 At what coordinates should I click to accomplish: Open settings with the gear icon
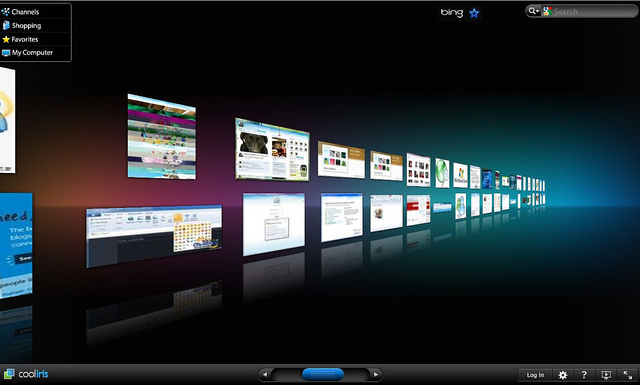tap(563, 375)
